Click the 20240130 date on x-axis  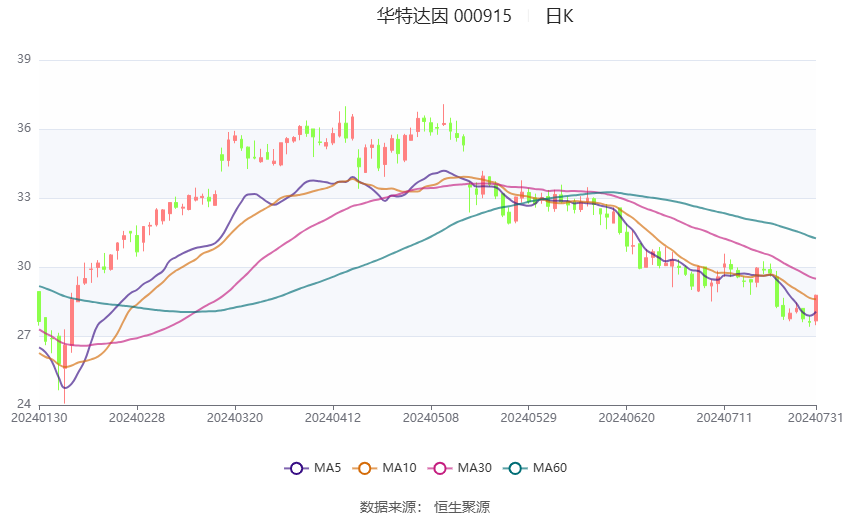click(x=39, y=417)
